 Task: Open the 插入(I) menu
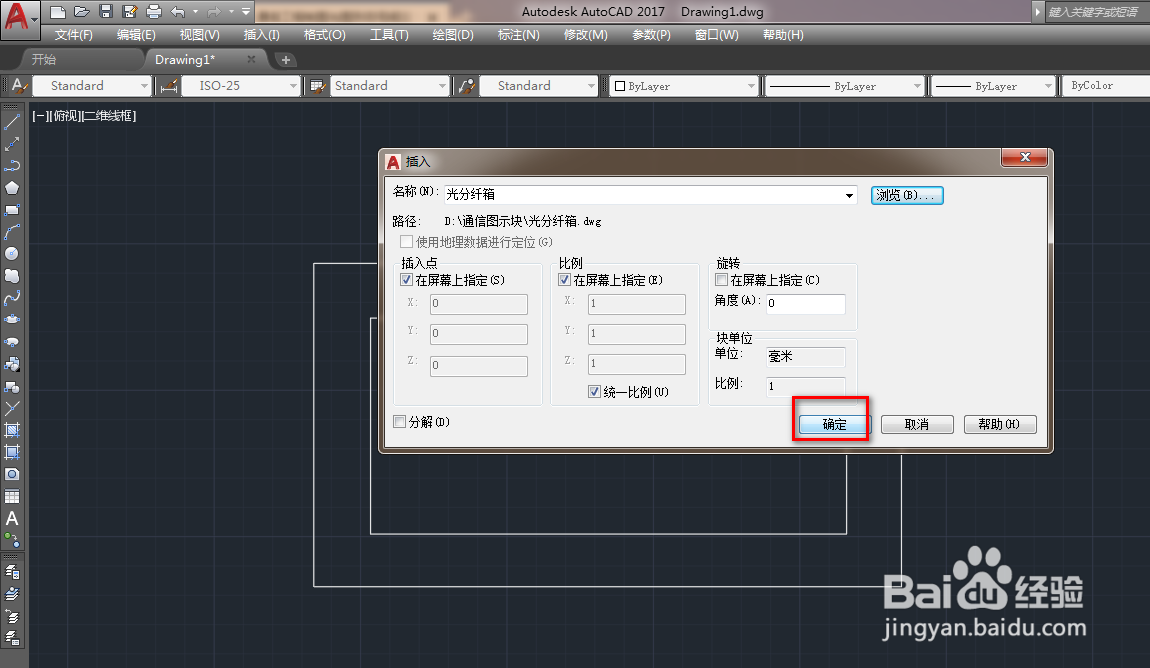(262, 34)
